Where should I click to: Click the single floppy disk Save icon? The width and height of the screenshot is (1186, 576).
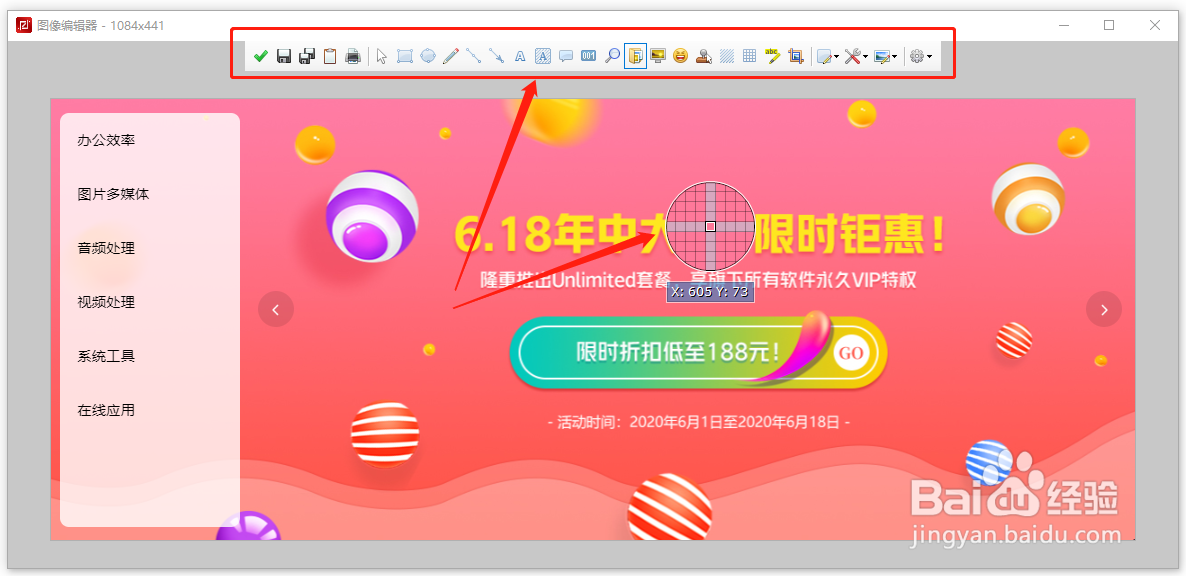point(284,56)
